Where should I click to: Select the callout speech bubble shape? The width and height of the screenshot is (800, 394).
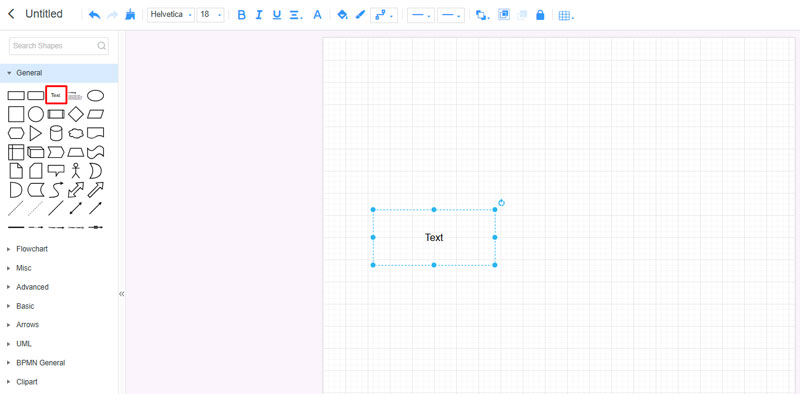[x=56, y=171]
